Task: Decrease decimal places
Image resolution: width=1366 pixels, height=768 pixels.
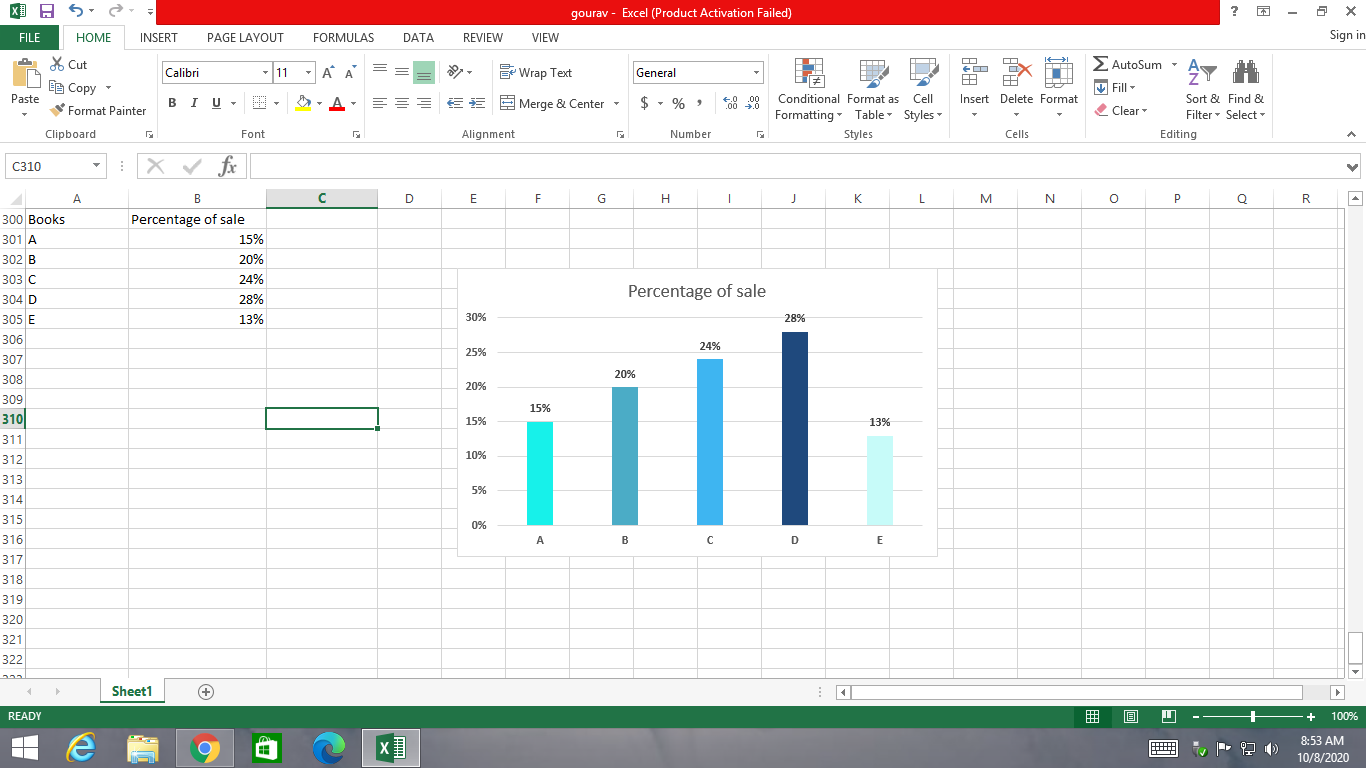Action: point(753,103)
